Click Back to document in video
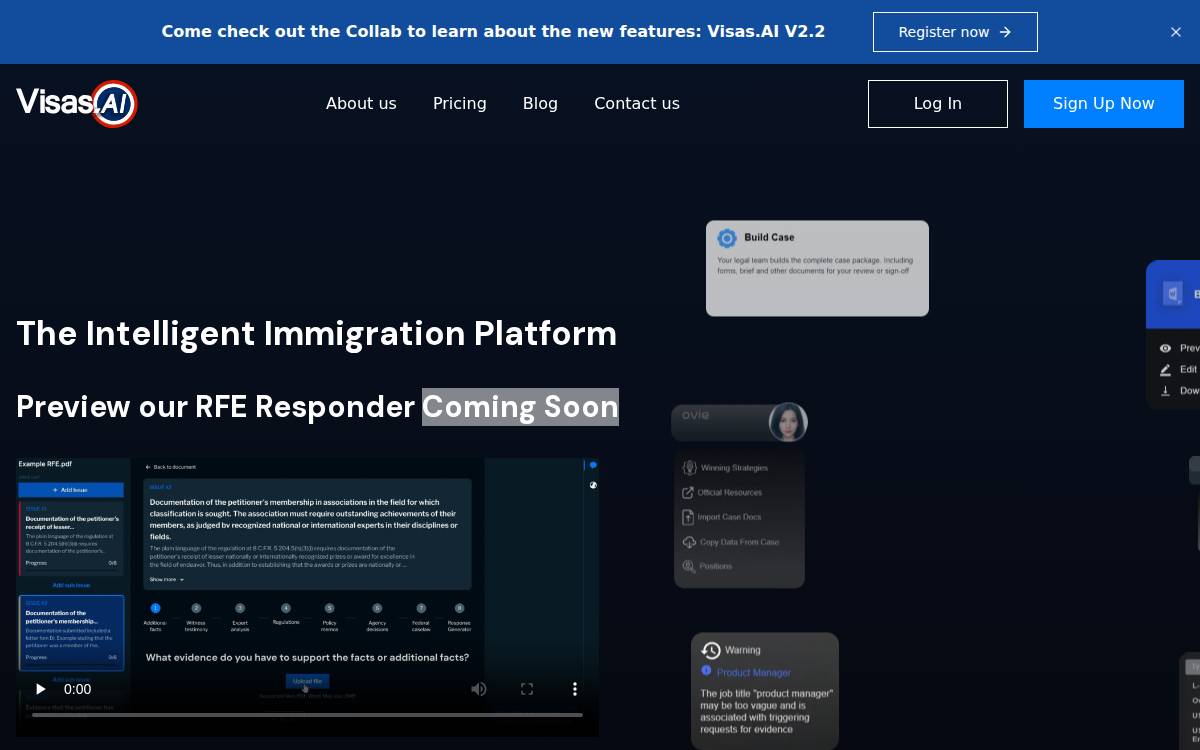The width and height of the screenshot is (1200, 750). click(171, 467)
